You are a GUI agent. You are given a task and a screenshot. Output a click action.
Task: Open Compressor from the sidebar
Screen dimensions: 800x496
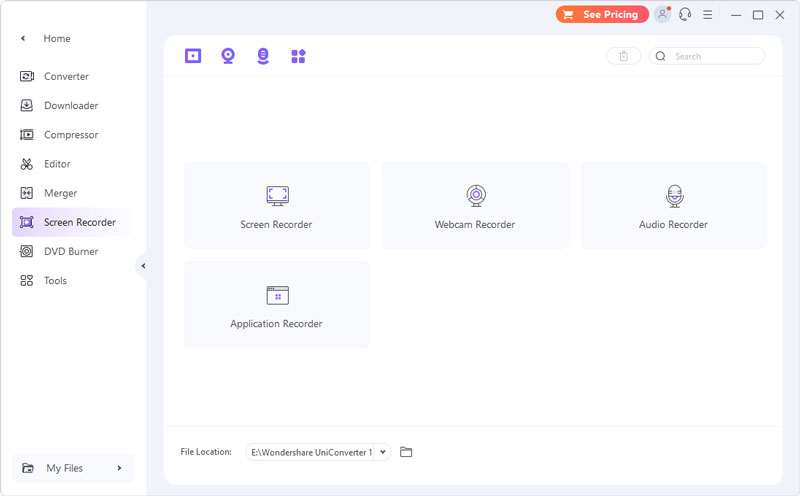(71, 135)
